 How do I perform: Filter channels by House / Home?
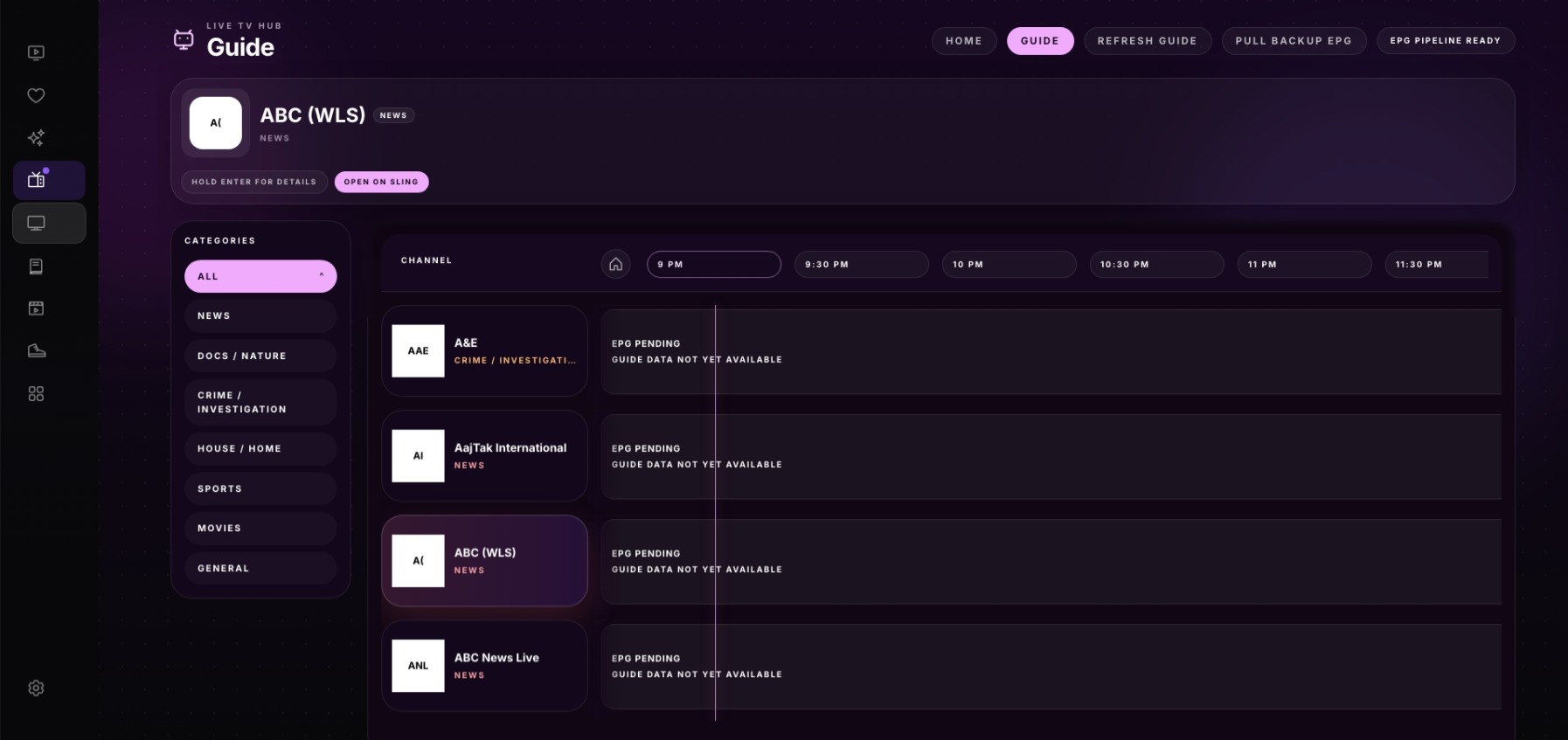tap(260, 449)
